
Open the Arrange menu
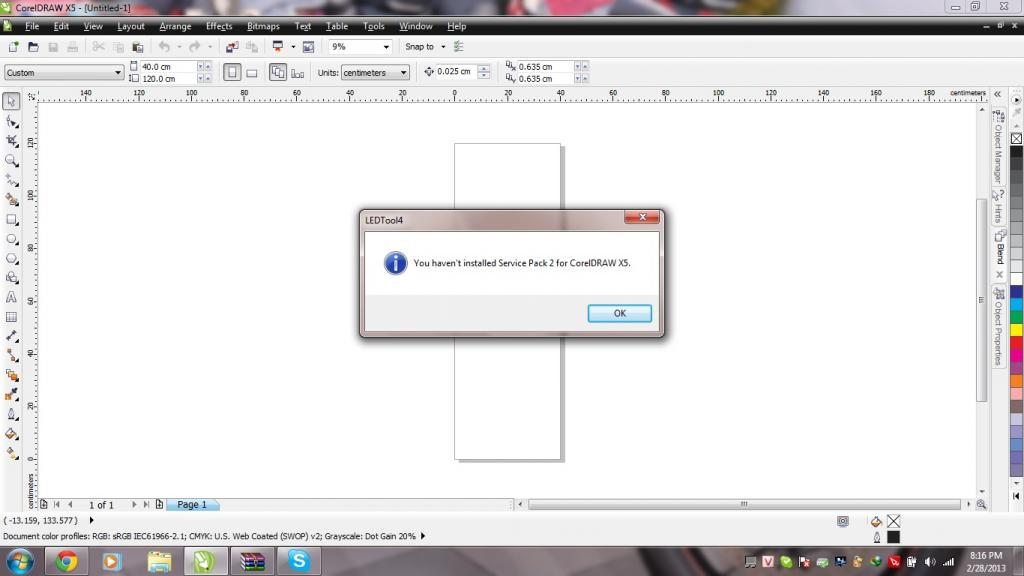[x=175, y=26]
